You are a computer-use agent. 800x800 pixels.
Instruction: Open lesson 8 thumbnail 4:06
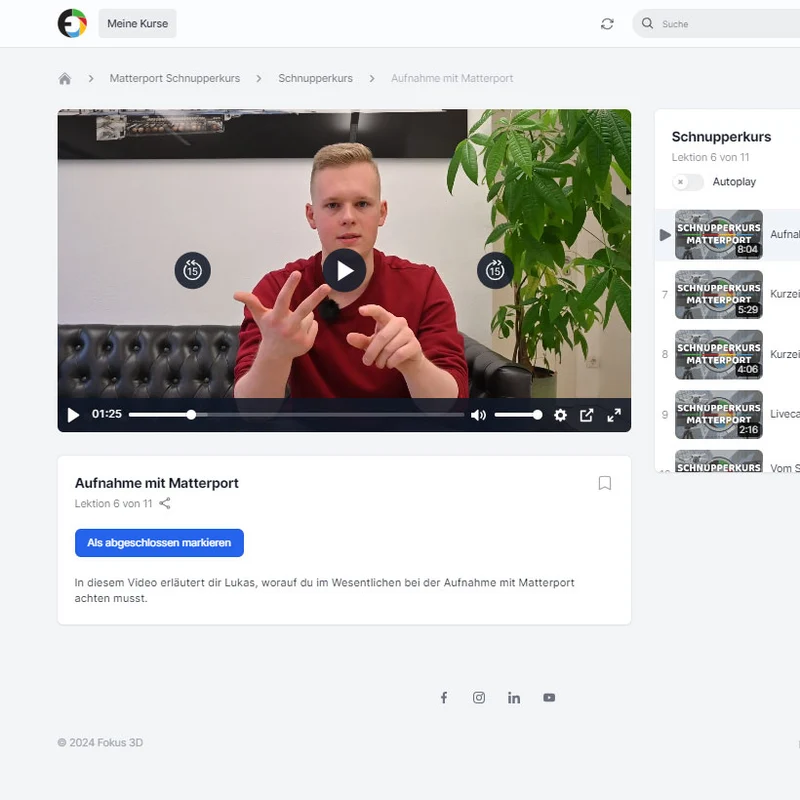[x=719, y=355]
